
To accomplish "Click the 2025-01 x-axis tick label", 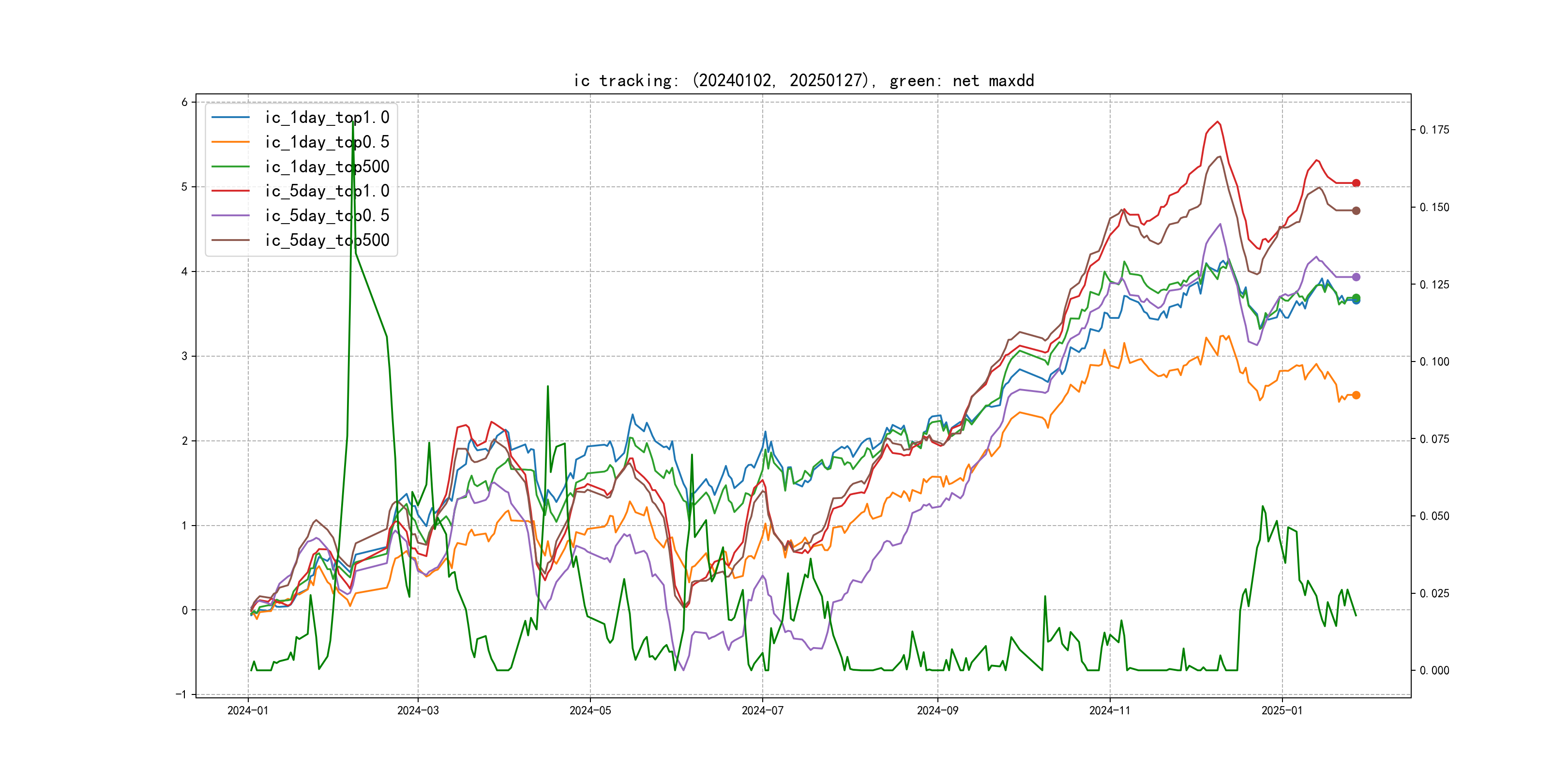I will (1282, 710).
